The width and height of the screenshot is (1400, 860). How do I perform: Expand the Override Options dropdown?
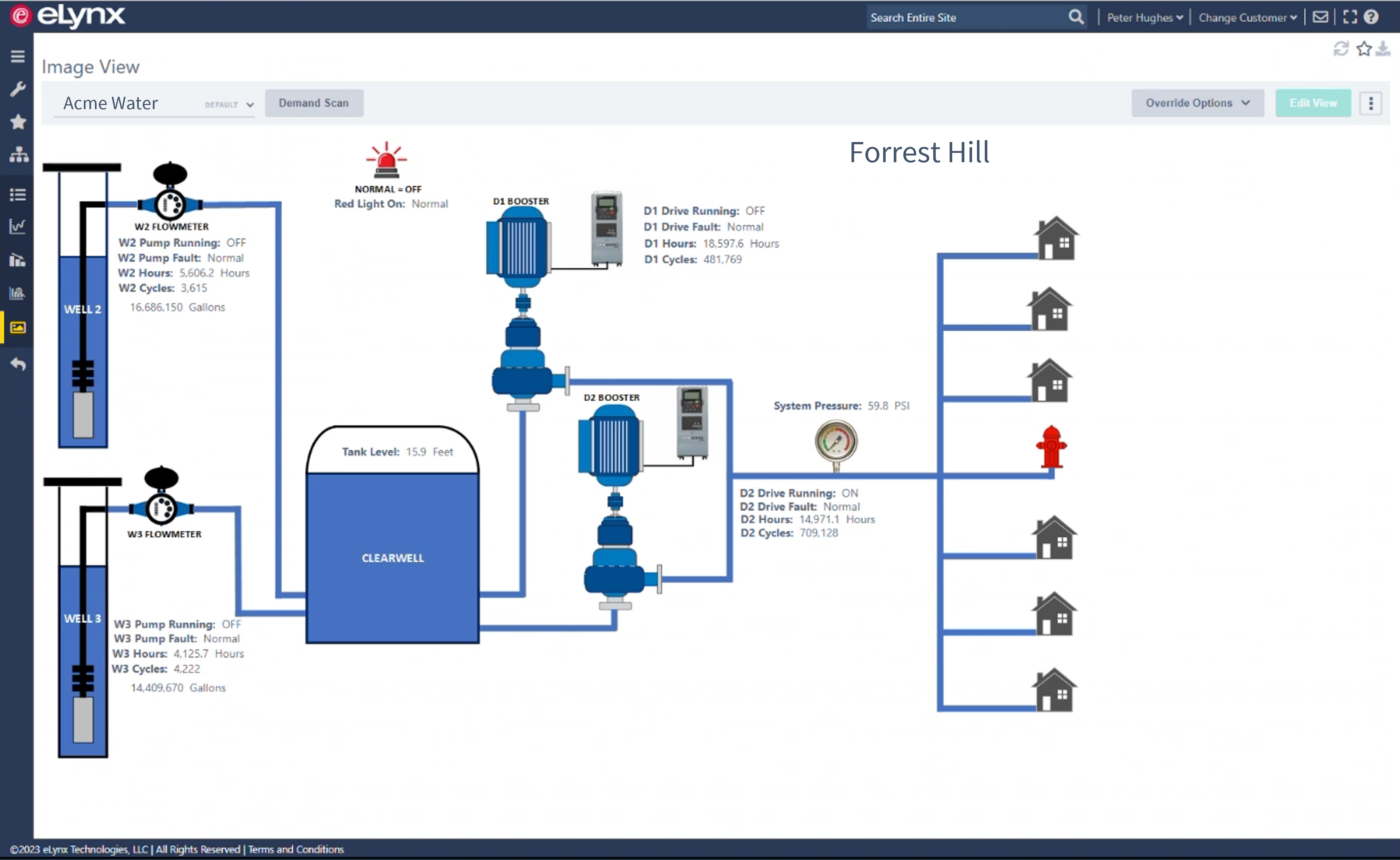click(x=1197, y=103)
